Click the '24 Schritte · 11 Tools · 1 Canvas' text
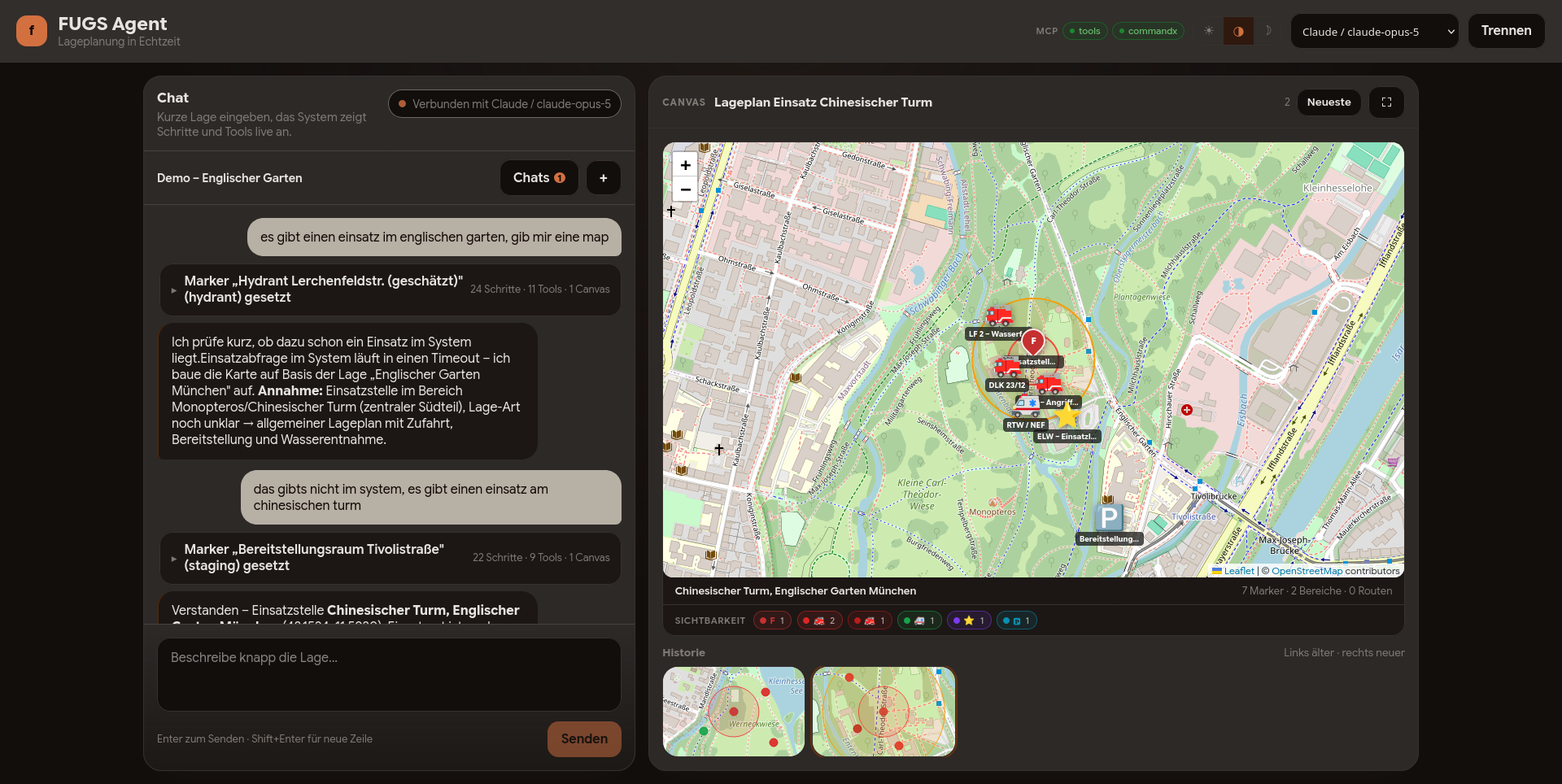The width and height of the screenshot is (1562, 784). coord(540,290)
